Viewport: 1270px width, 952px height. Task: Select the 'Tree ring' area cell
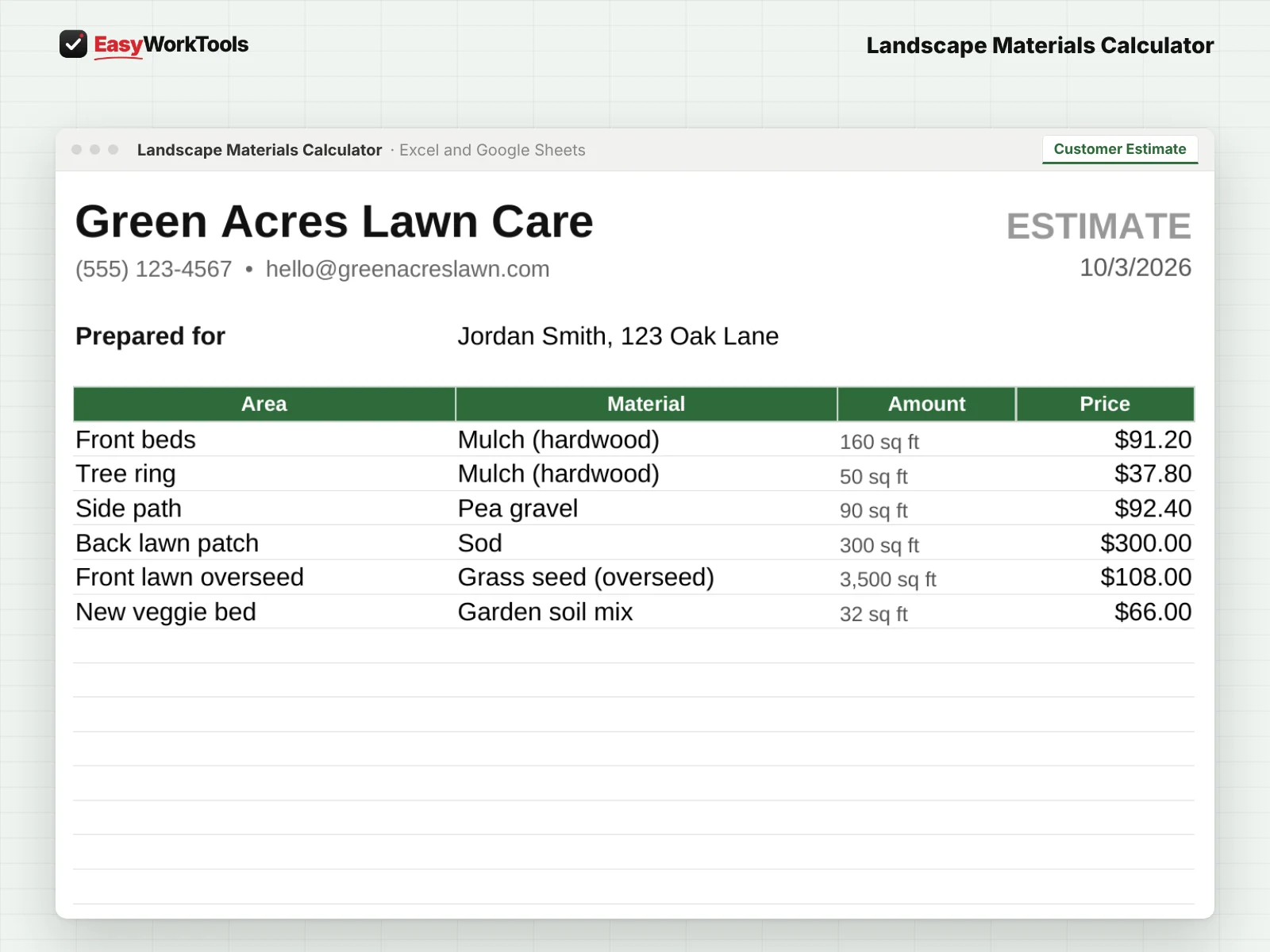264,474
